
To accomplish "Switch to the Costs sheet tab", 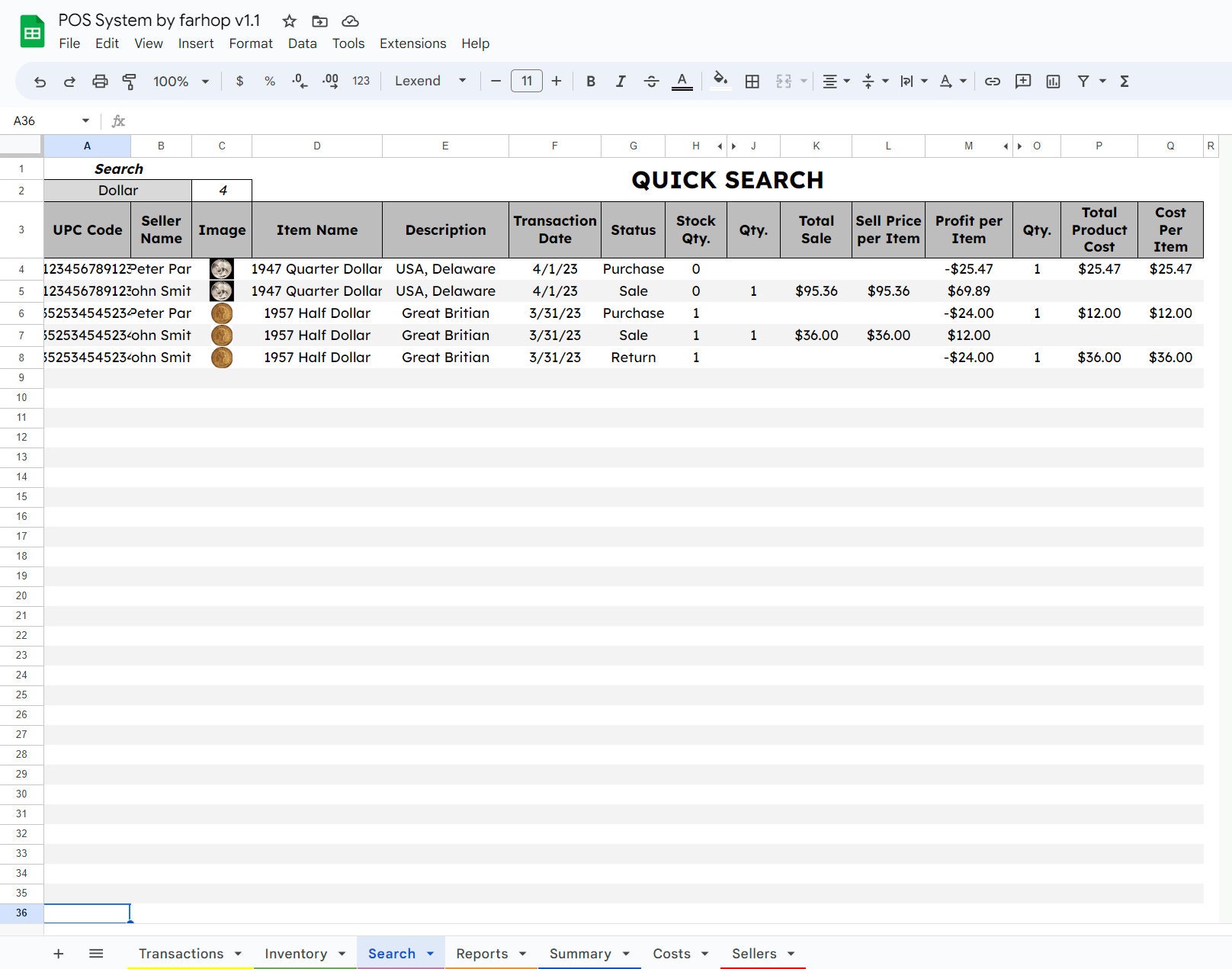I will (x=672, y=953).
